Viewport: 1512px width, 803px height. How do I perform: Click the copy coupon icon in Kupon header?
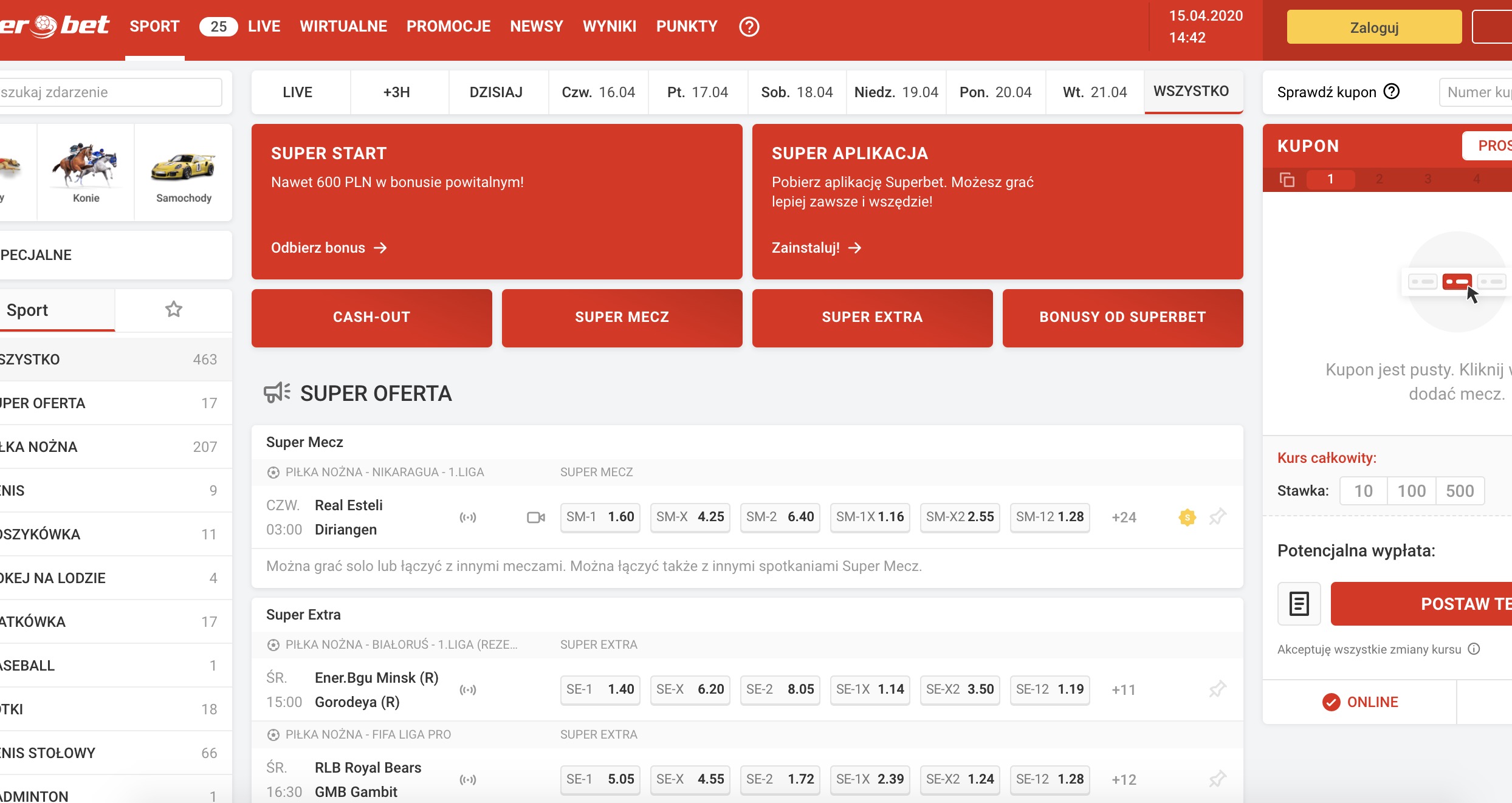click(x=1287, y=179)
